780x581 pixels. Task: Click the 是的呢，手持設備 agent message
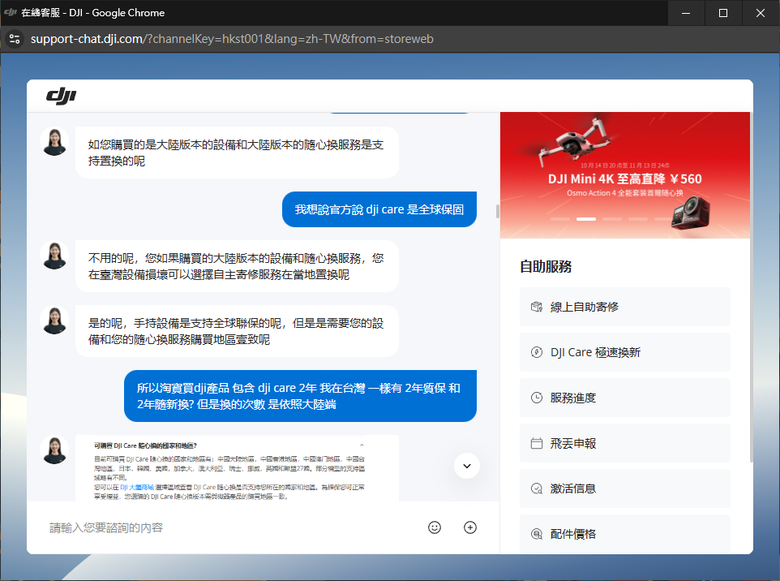point(237,331)
